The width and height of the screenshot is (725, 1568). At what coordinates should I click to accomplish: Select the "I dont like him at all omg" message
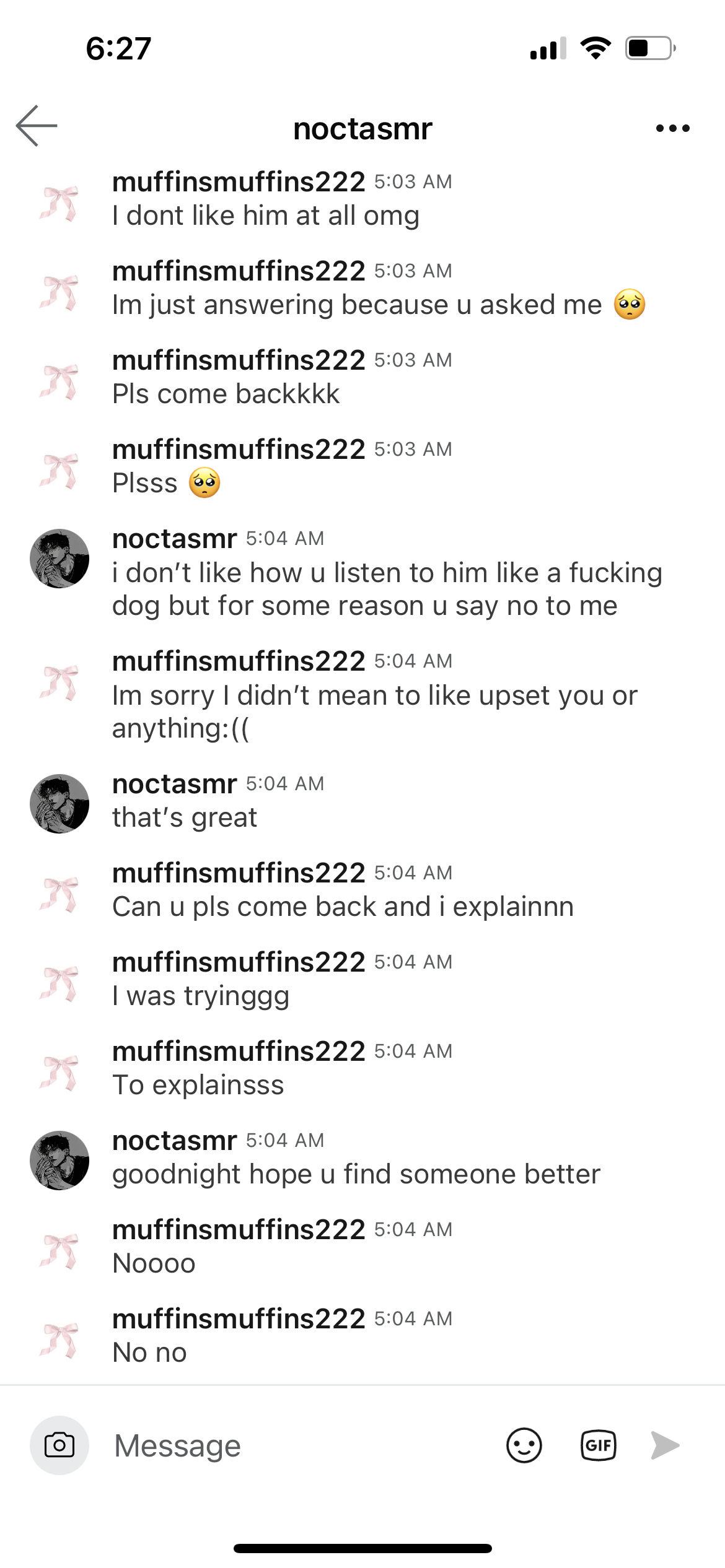266,216
